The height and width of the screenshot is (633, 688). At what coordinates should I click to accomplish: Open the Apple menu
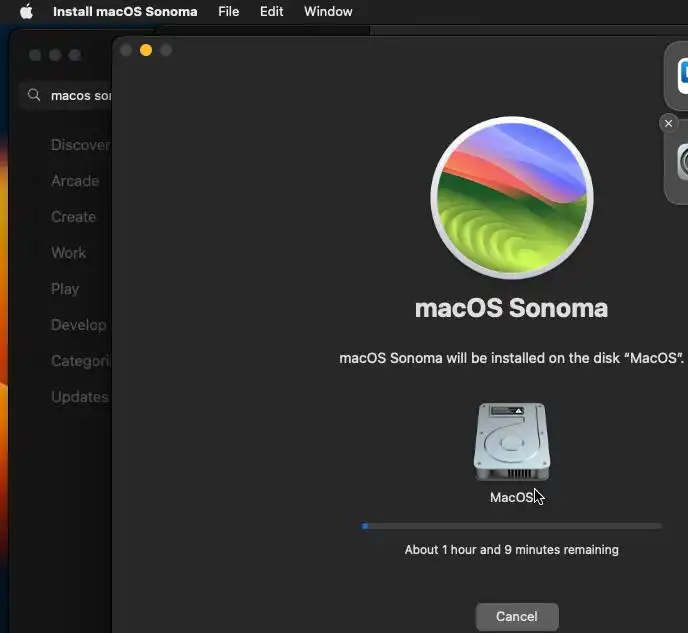tap(26, 11)
